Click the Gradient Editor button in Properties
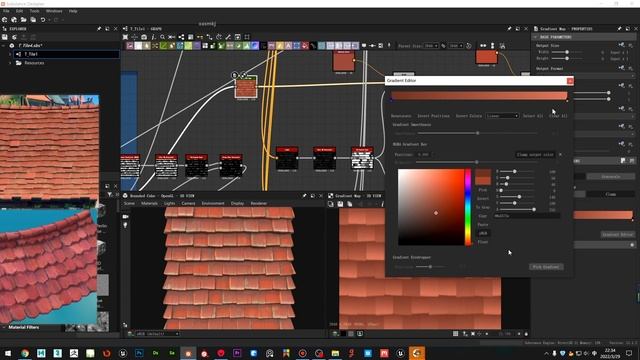Viewport: 640px width, 360px height. pos(617,235)
